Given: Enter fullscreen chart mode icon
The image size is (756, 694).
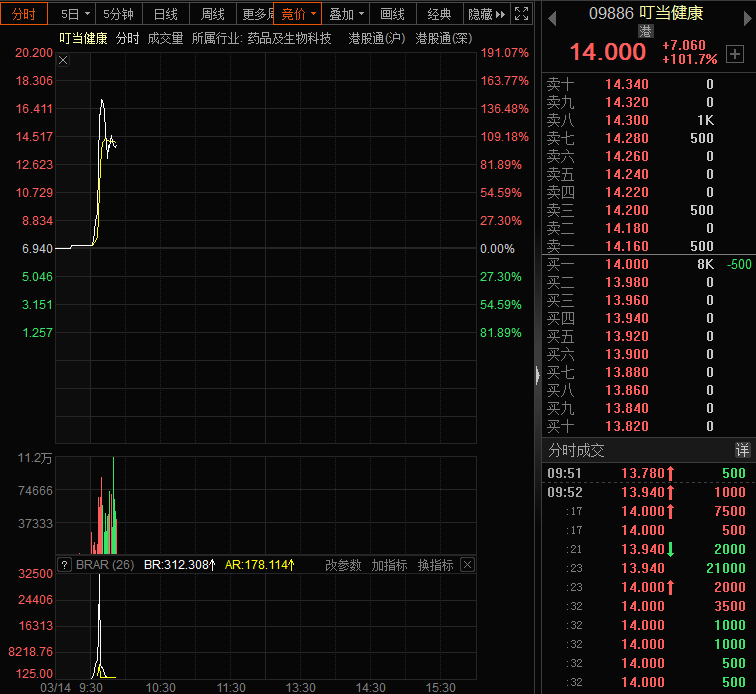Looking at the screenshot, I should (521, 14).
